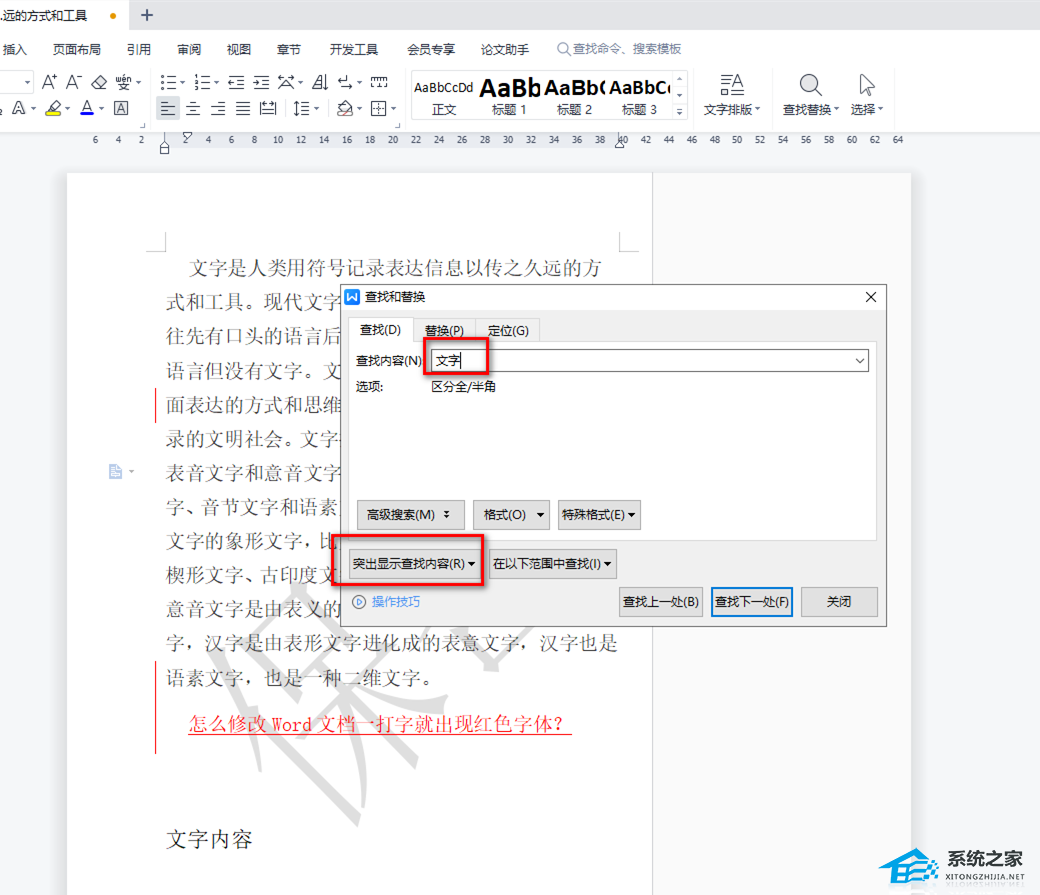Open the 论文助手 tab
Screen dimensions: 1040x895
(505, 50)
